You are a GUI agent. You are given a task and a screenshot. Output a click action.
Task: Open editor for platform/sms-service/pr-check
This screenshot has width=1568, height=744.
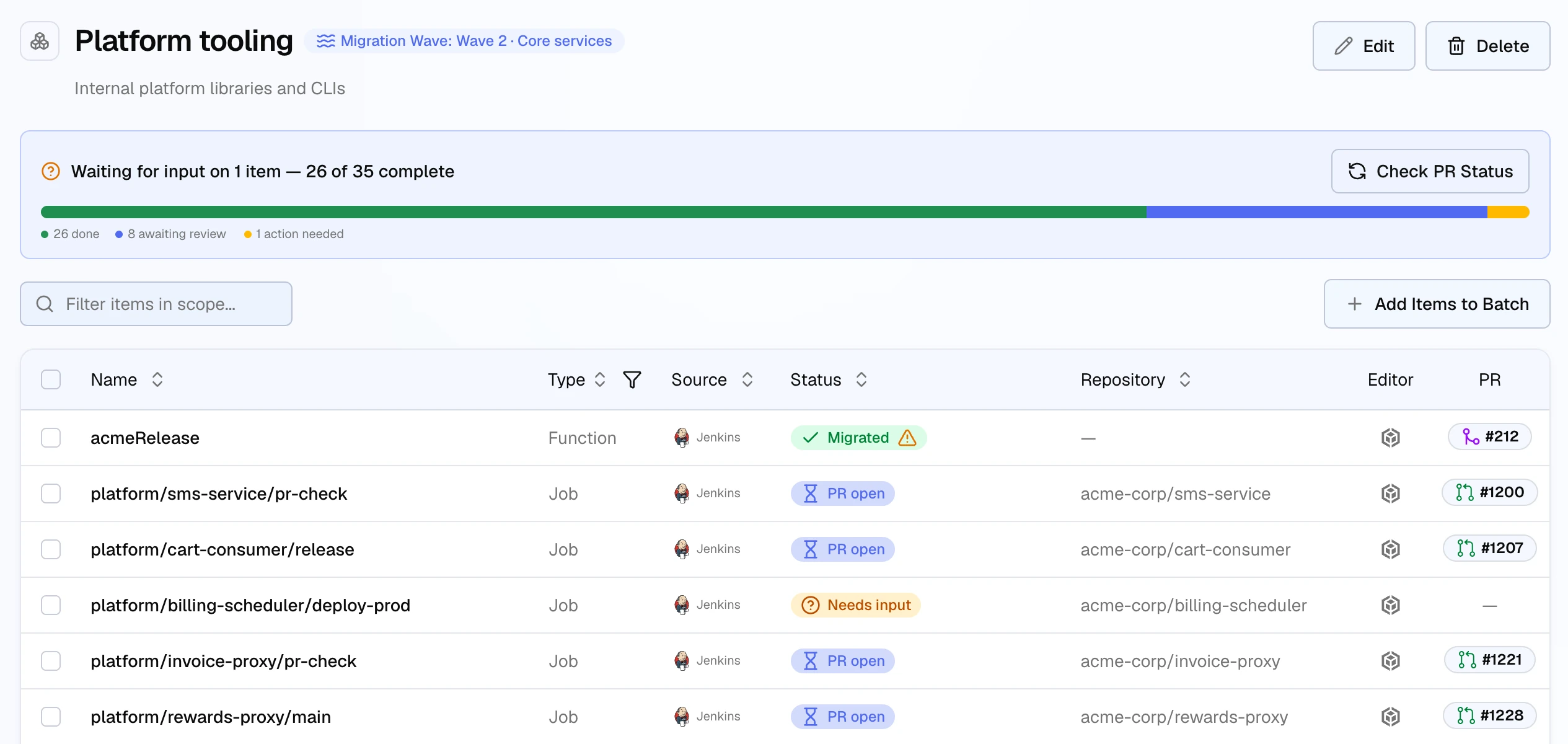click(x=1391, y=494)
